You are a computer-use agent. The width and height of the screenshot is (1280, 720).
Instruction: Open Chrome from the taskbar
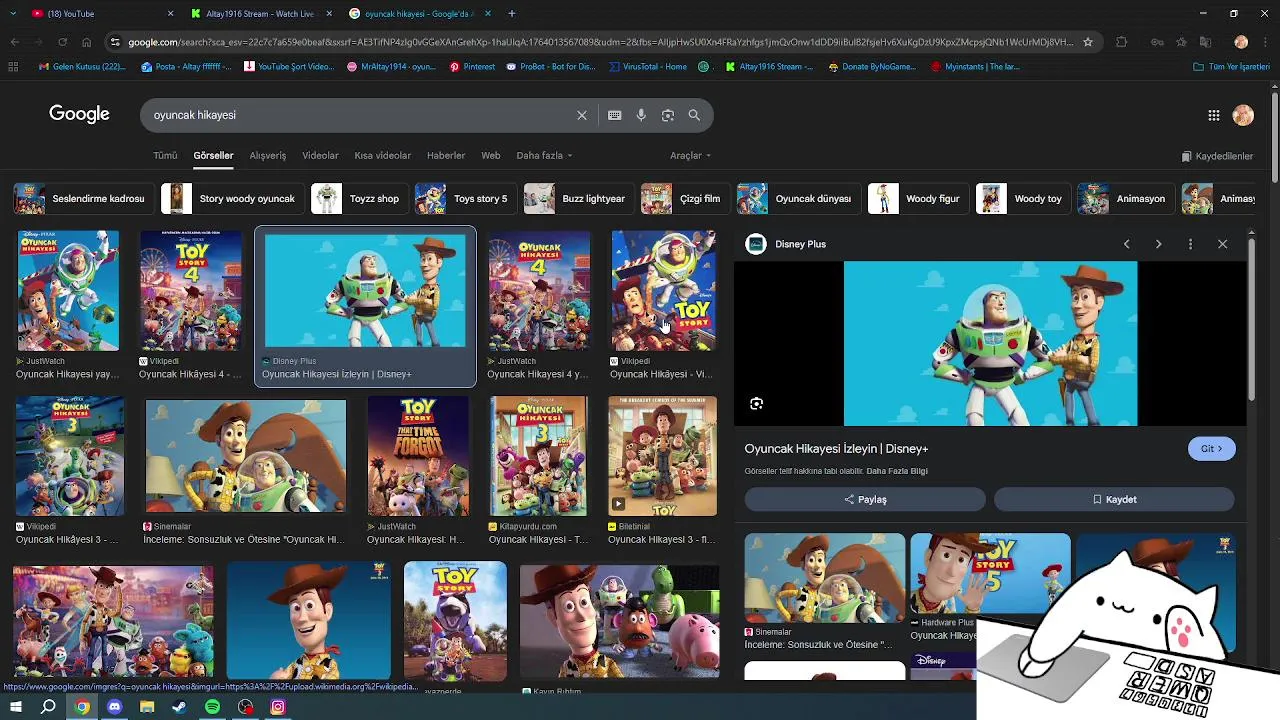click(x=82, y=707)
